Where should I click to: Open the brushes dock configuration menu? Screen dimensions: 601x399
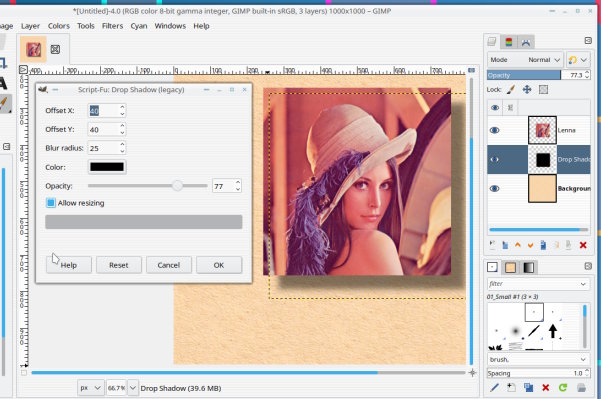(x=588, y=266)
